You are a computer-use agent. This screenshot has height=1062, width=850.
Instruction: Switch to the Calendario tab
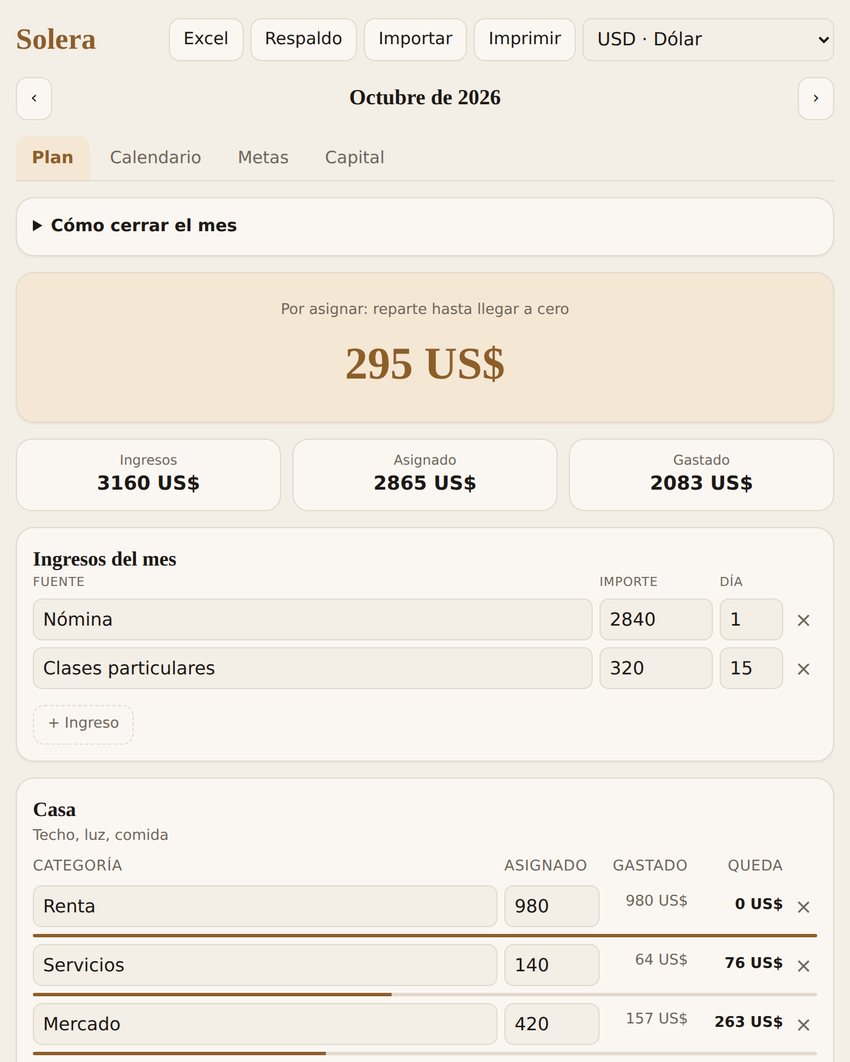(155, 157)
